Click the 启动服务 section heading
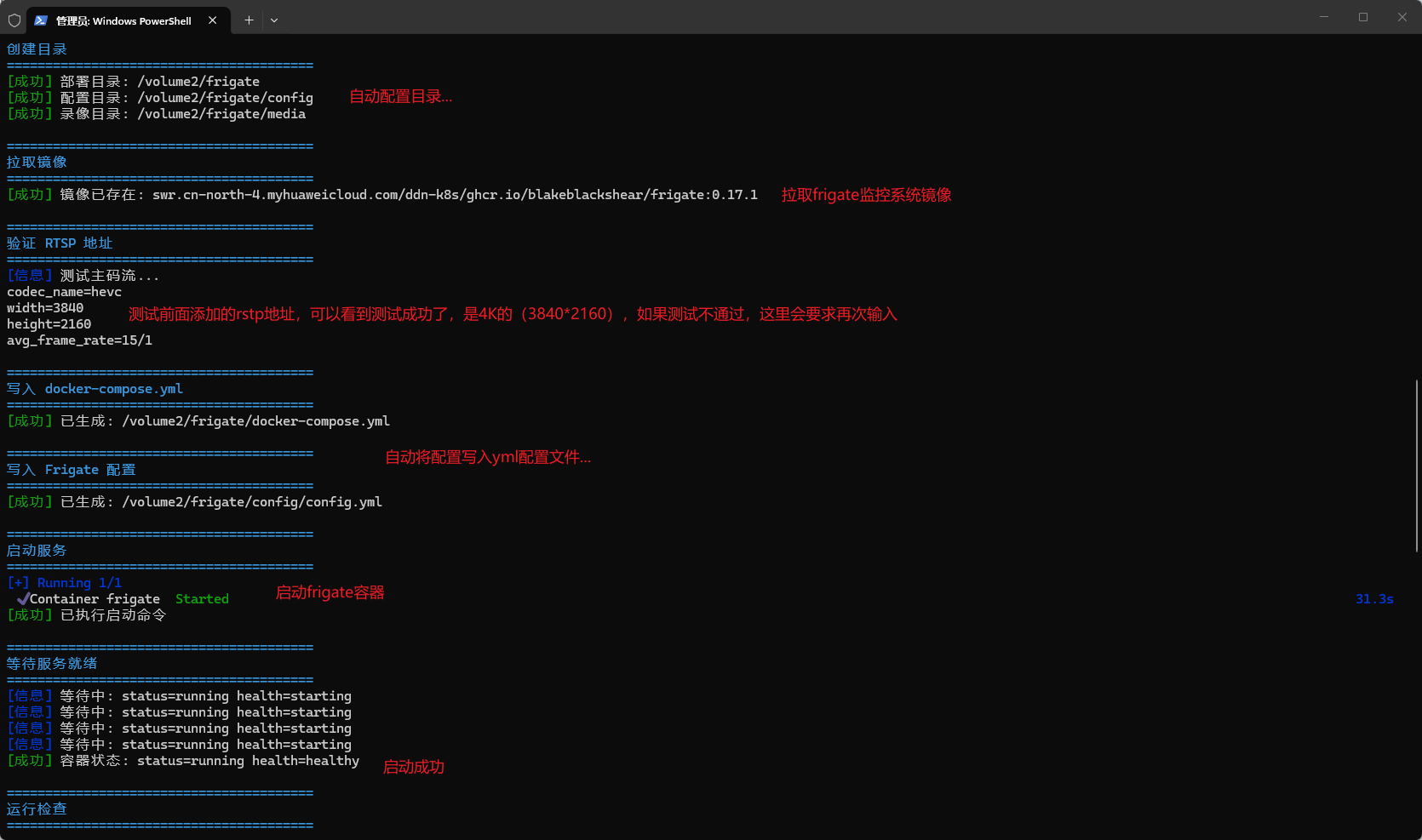Image resolution: width=1422 pixels, height=840 pixels. coord(37,551)
